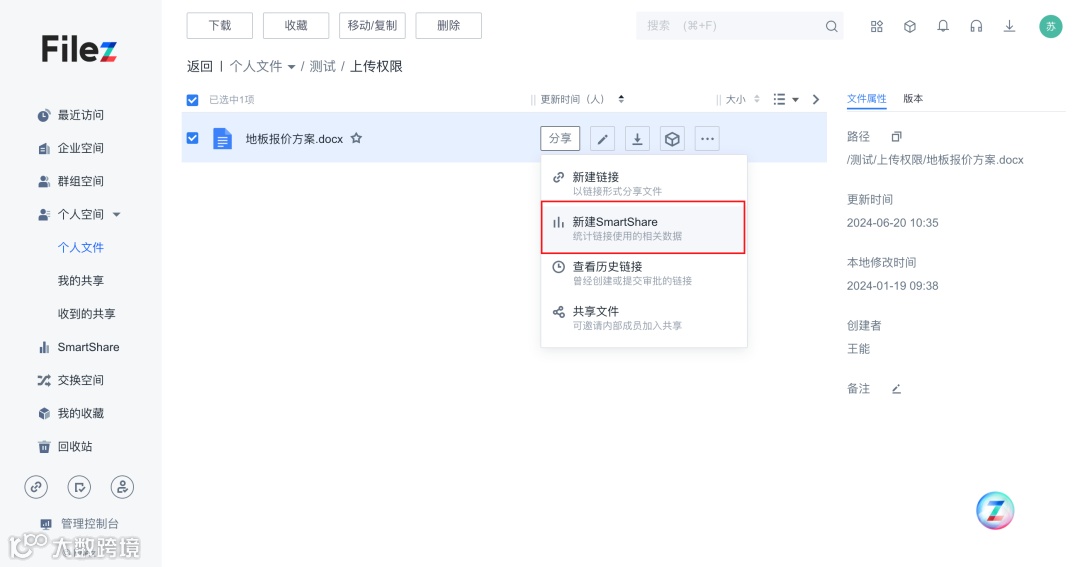Click the link icon button in the sidebar's bottom row
Screen dimensions: 1080x567
tap(36, 487)
